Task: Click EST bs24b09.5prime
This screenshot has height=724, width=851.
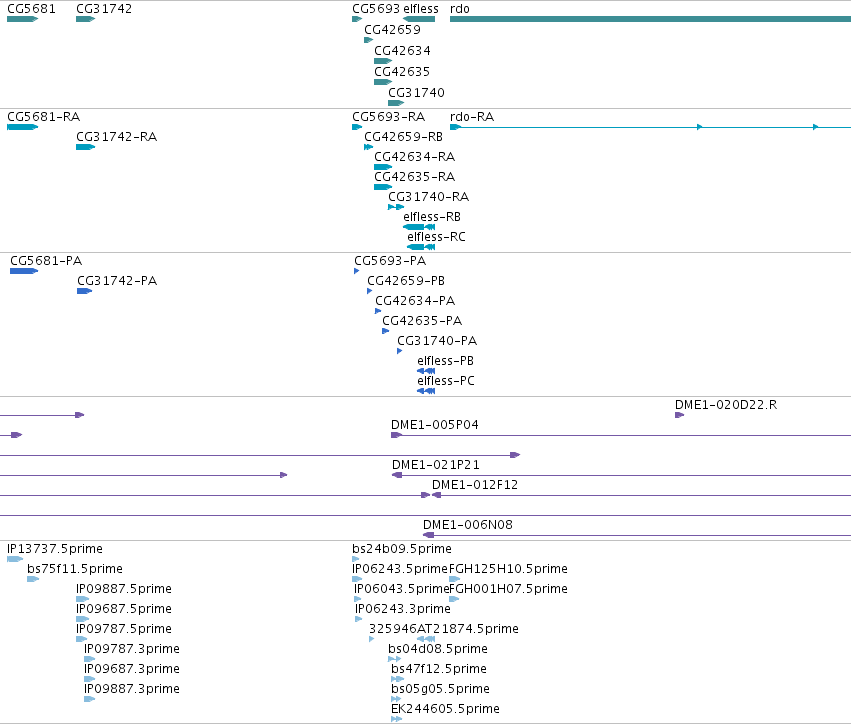Action: tap(402, 550)
